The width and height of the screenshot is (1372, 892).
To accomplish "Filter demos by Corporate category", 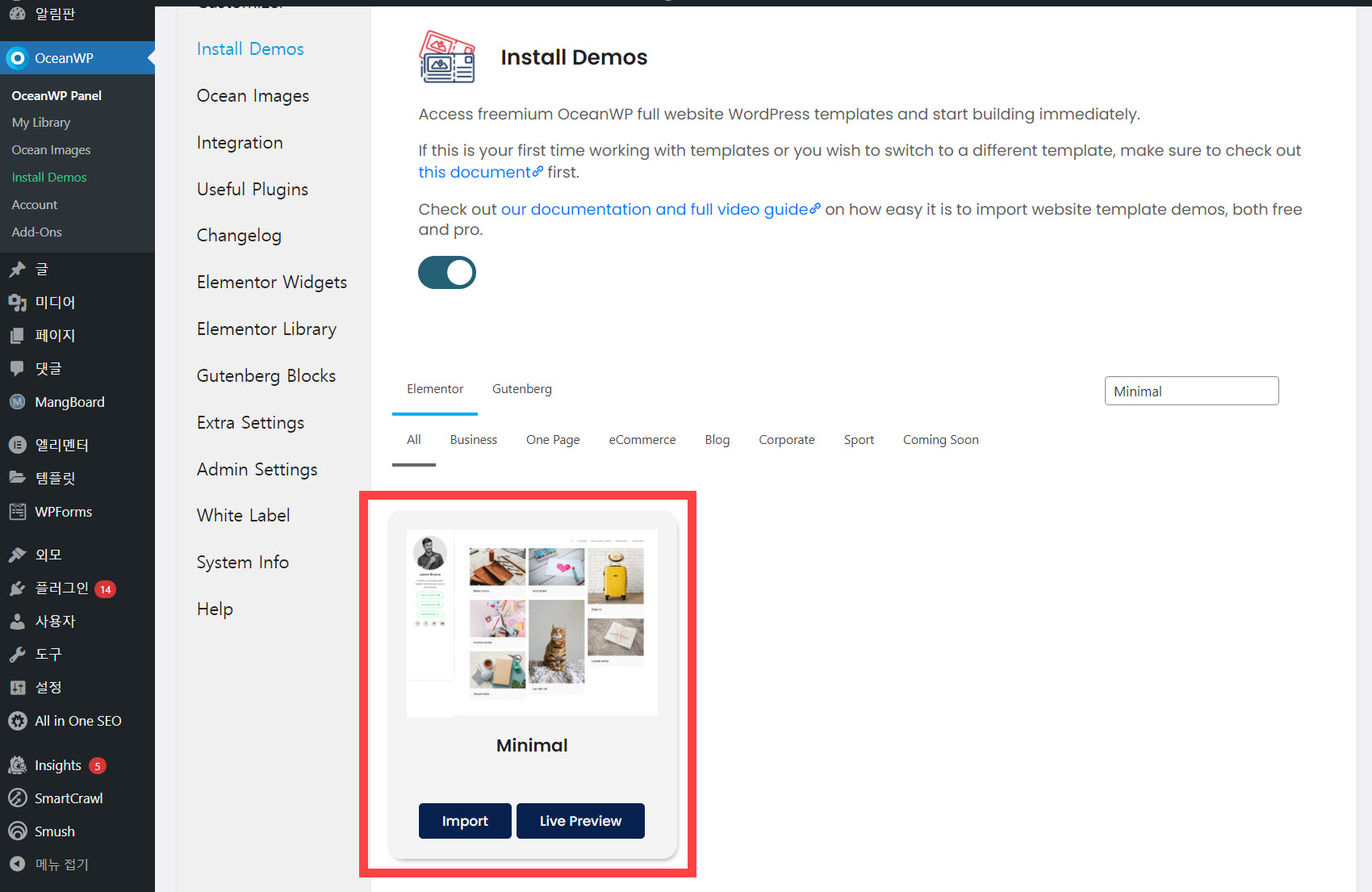I will (x=787, y=440).
